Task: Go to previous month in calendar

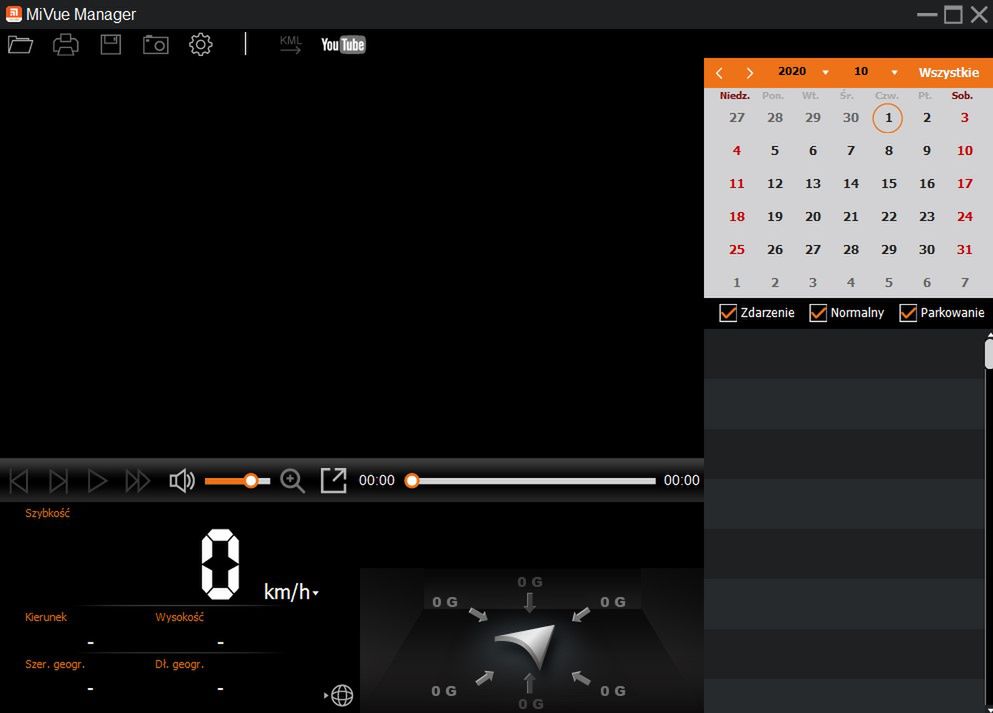Action: pyautogui.click(x=719, y=73)
